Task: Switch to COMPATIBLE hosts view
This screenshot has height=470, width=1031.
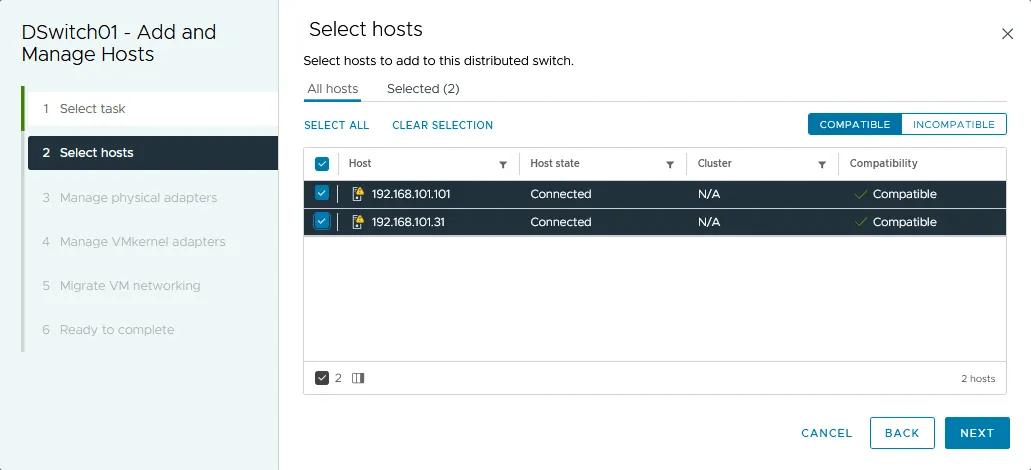Action: tap(855, 124)
